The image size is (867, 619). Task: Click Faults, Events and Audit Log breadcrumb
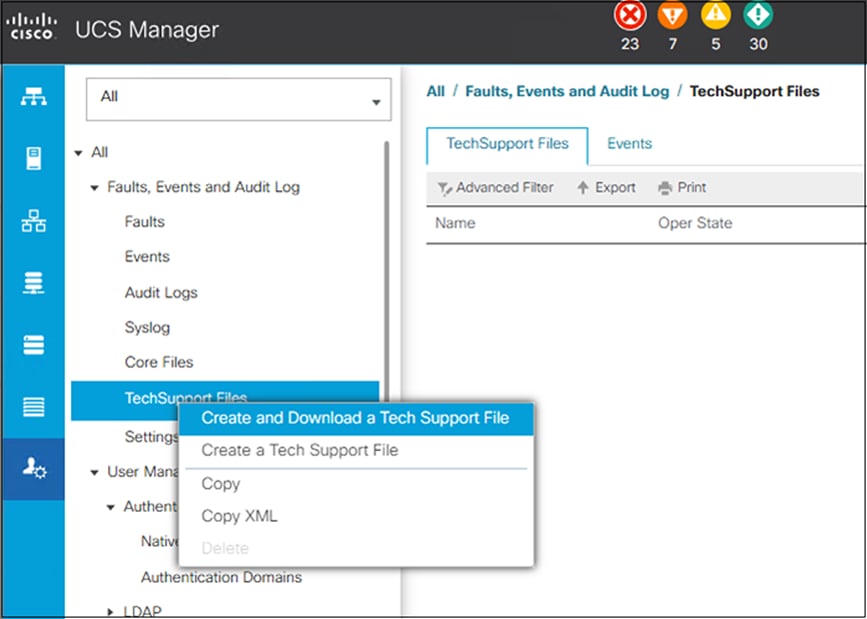click(x=567, y=91)
